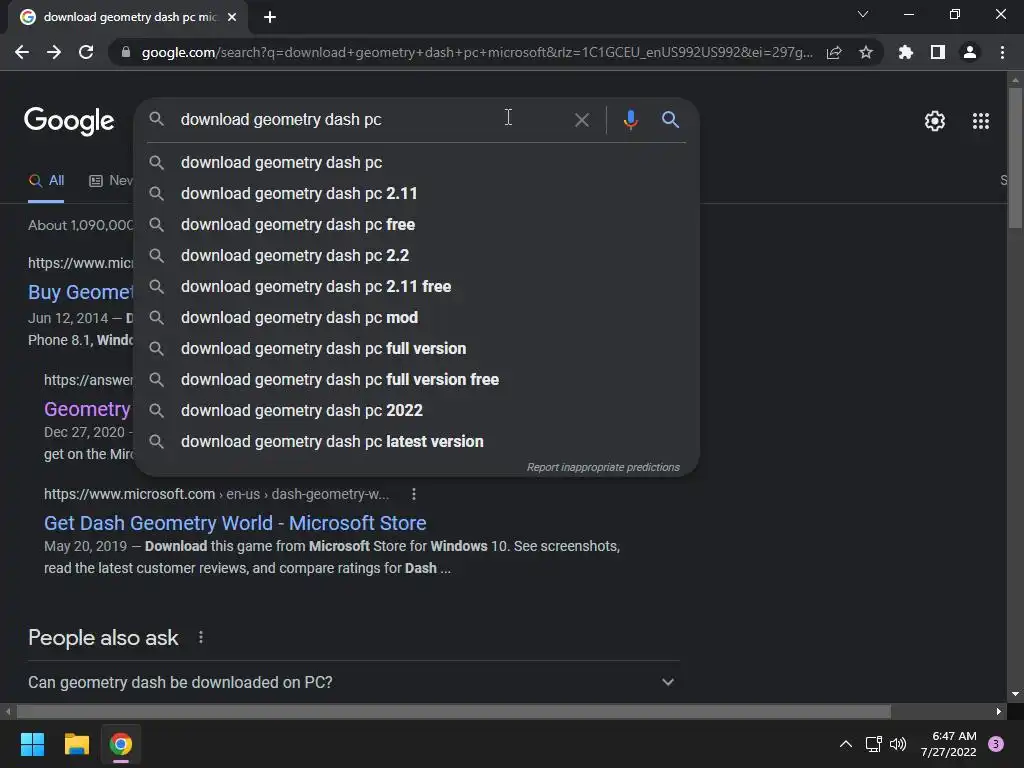
Task: Expand 'Can geometry dash be downloaded on PC?'
Action: (x=353, y=682)
